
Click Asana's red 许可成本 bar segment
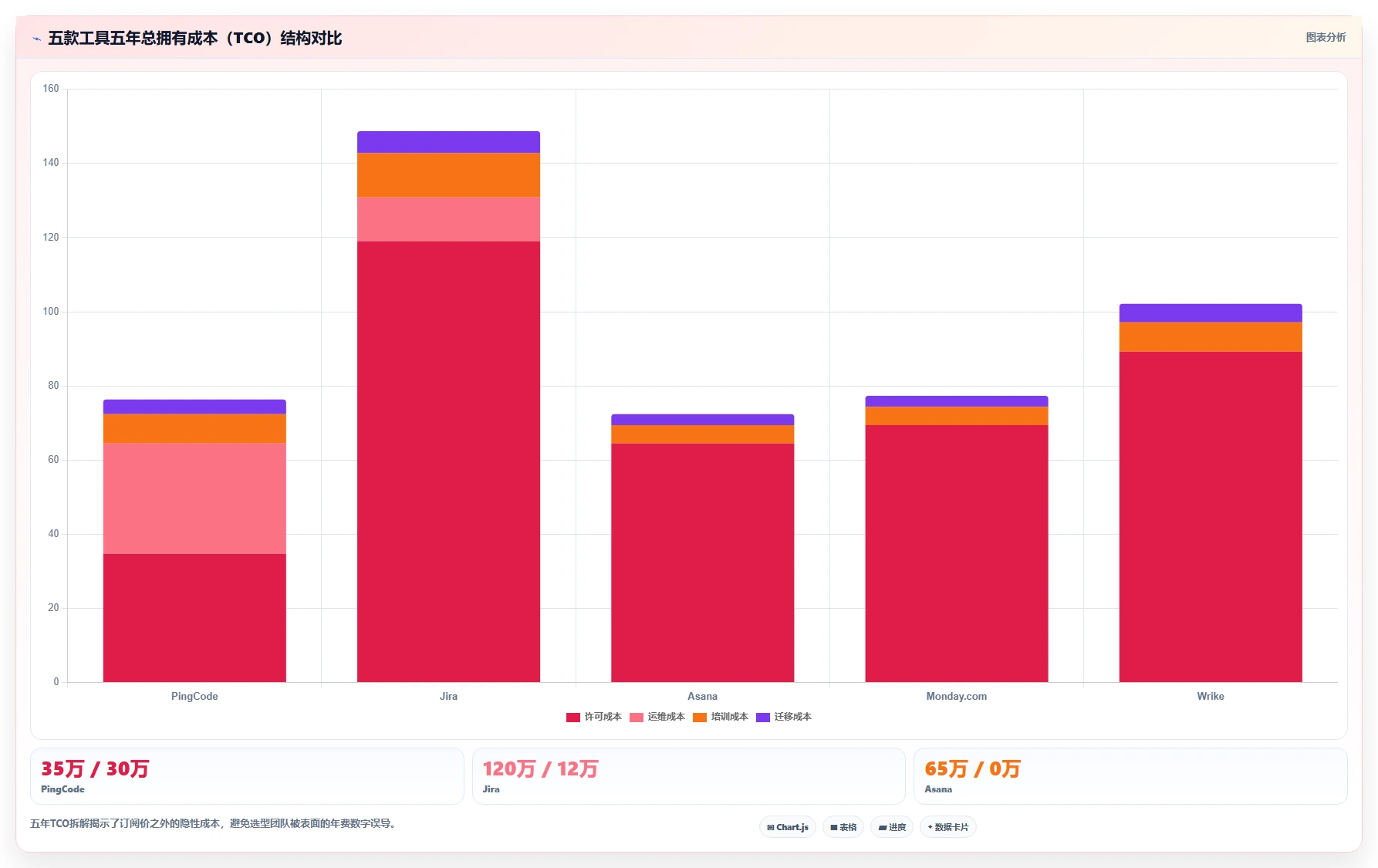click(702, 562)
